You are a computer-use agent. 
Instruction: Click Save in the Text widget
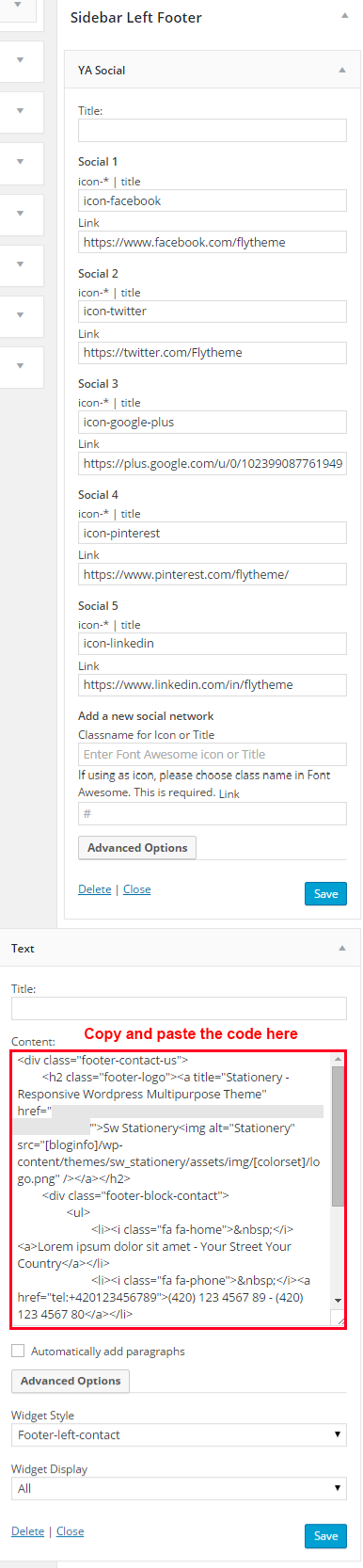326,1536
